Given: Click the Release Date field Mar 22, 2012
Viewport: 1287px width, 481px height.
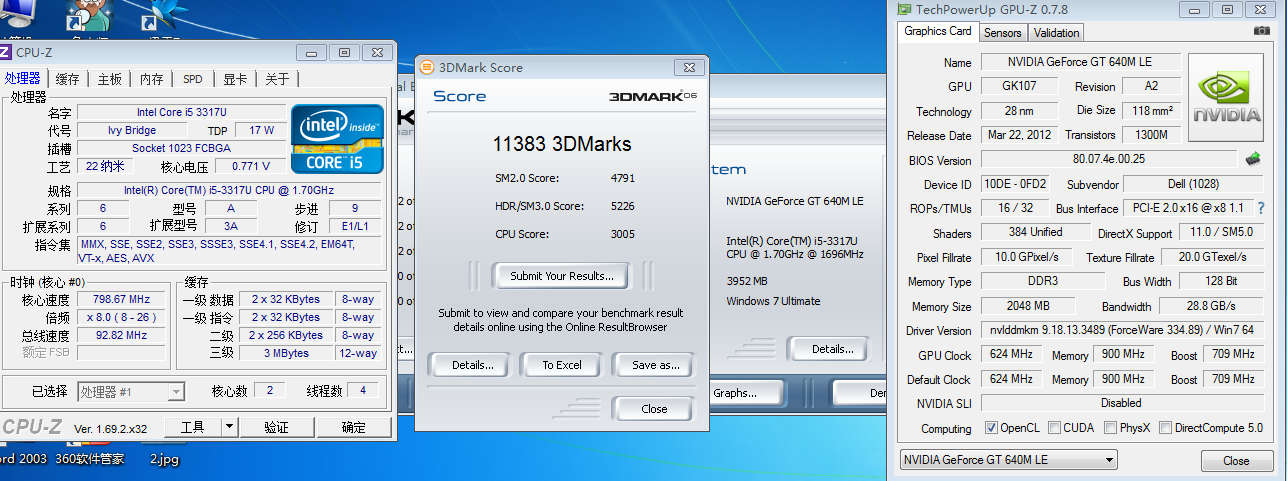Looking at the screenshot, I should pyautogui.click(x=1019, y=135).
